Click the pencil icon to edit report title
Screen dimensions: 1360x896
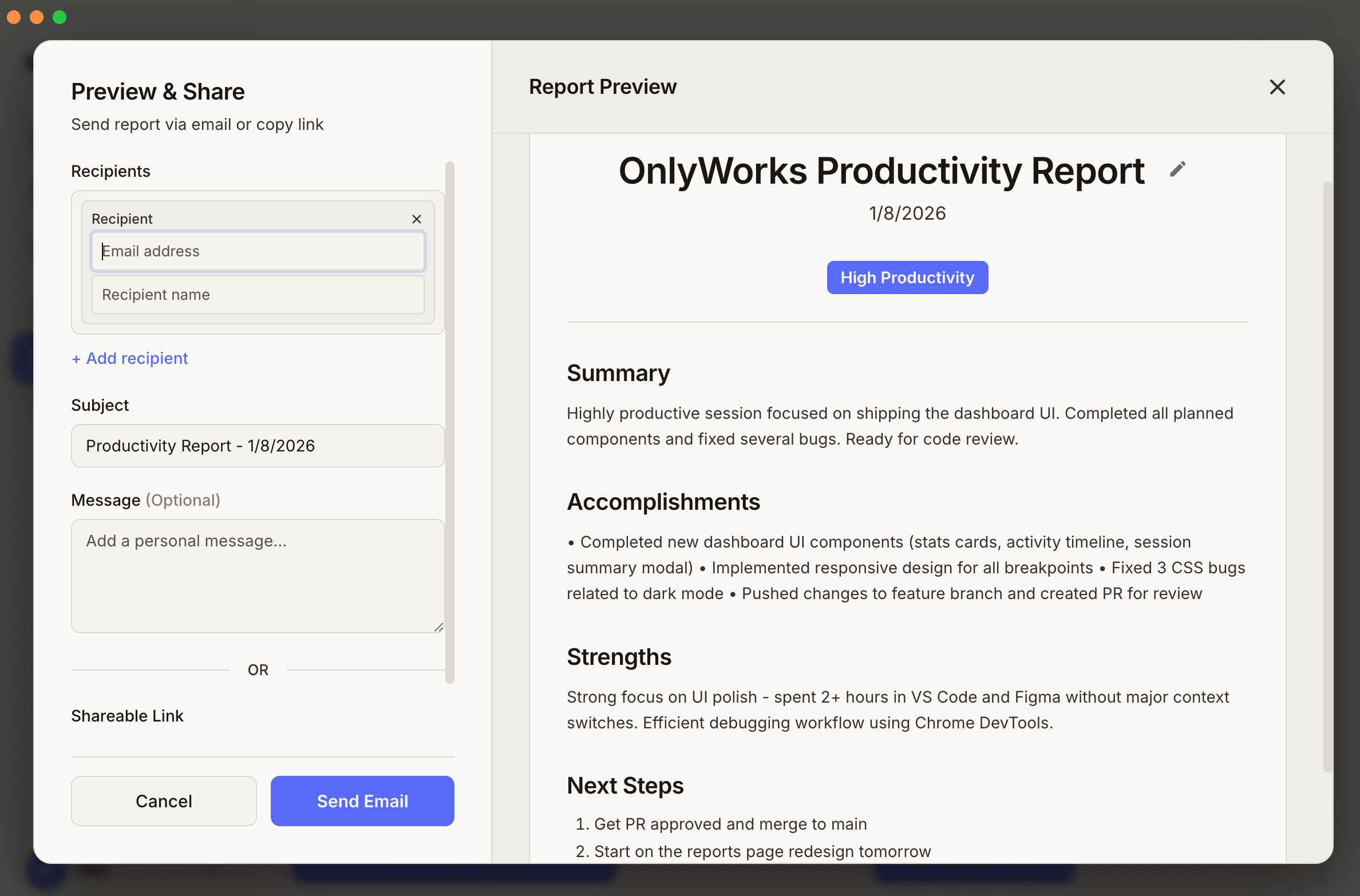pos(1178,169)
